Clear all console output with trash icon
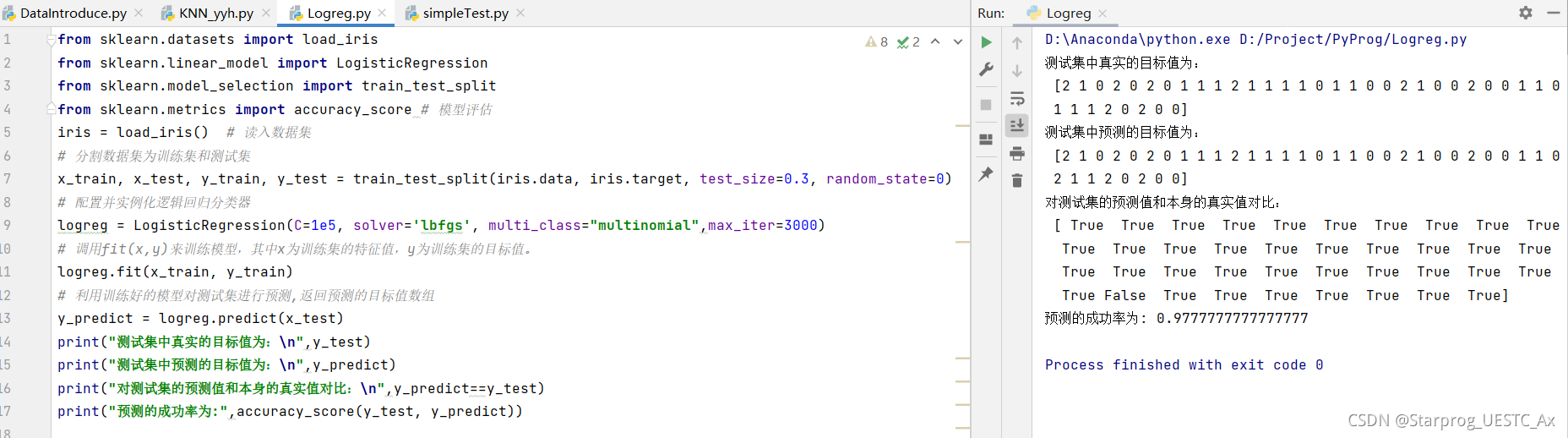 [1017, 181]
